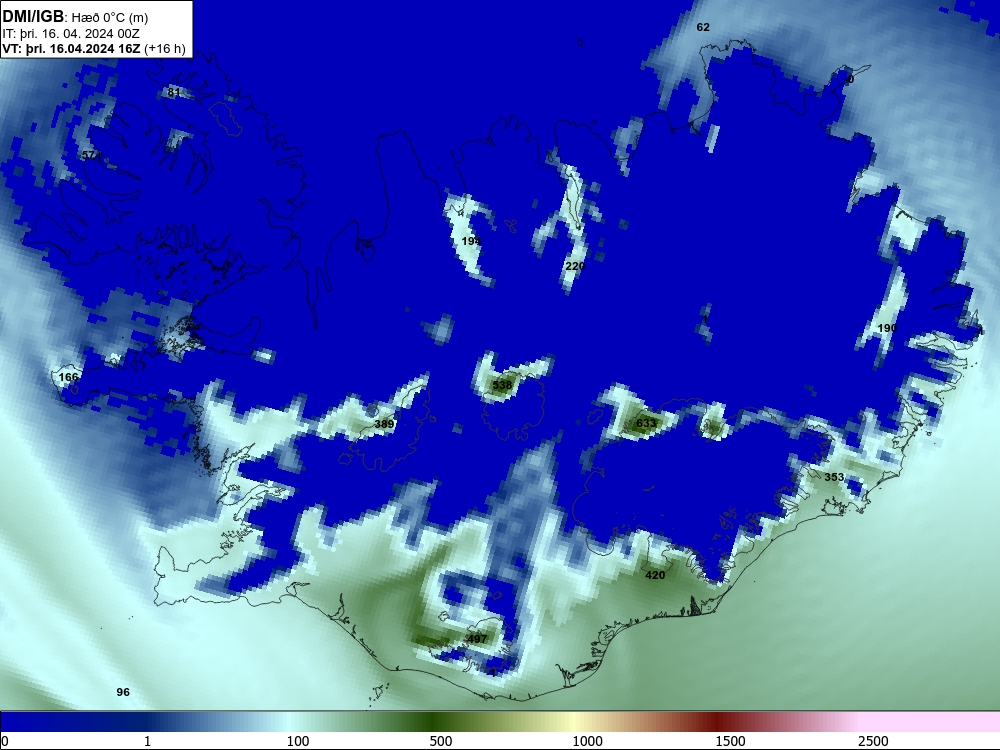This screenshot has width=1000, height=750.
Task: Click the map value 538
Action: pos(503,385)
